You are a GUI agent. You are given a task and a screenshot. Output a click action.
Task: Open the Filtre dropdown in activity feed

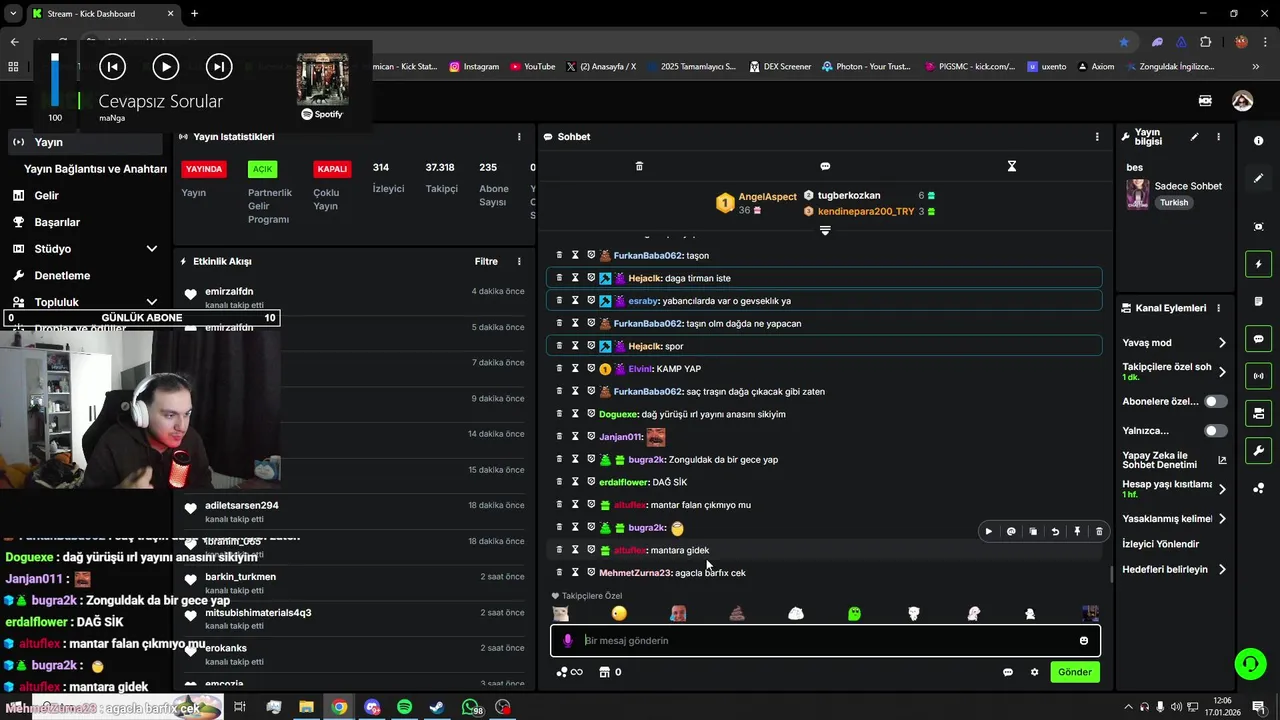(x=486, y=262)
